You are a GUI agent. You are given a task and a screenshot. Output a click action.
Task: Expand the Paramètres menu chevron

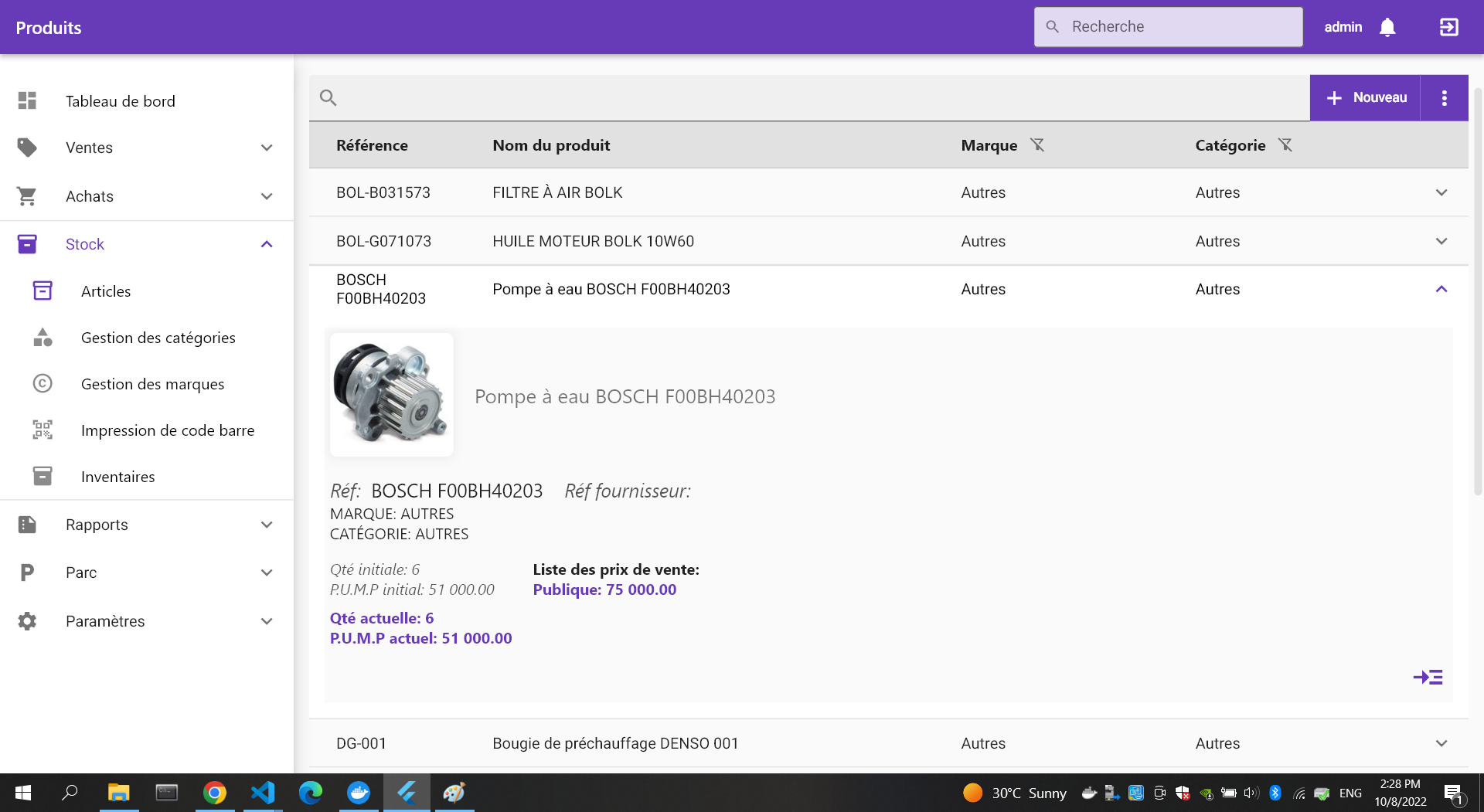[x=267, y=621]
